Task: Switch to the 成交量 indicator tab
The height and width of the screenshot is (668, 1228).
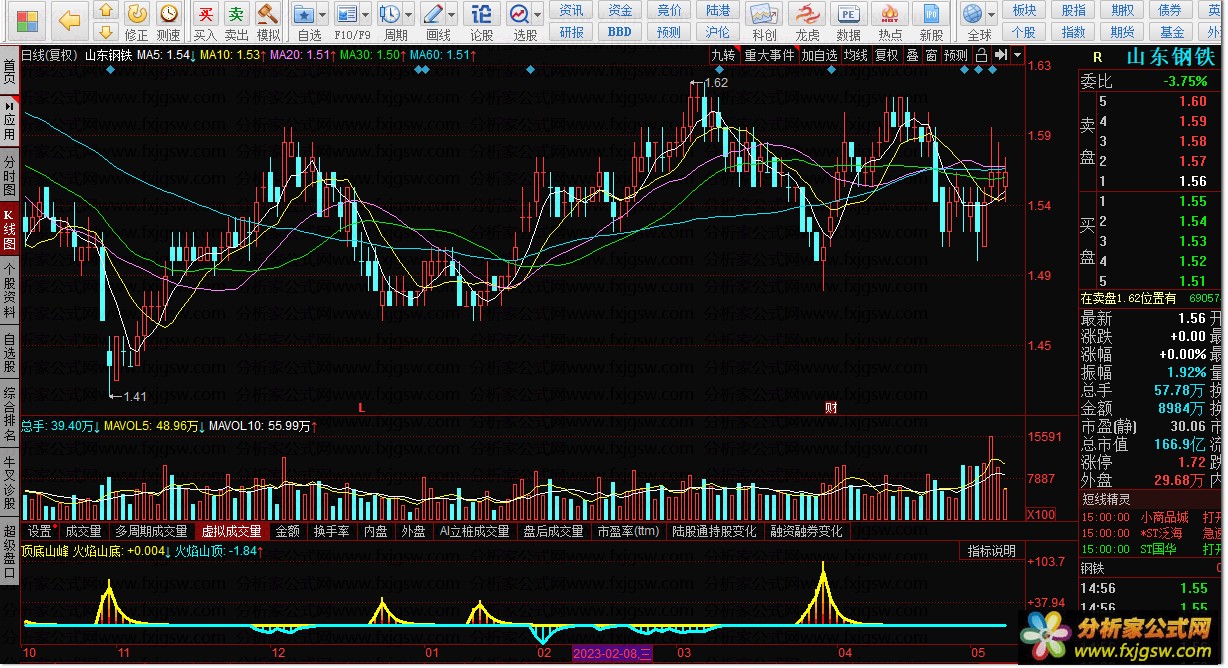Action: tap(83, 531)
